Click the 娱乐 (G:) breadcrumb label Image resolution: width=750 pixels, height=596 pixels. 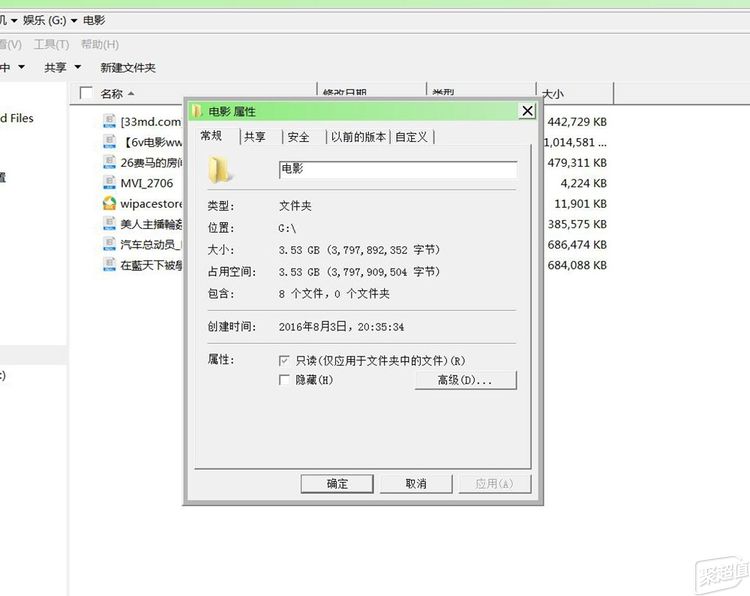click(x=44, y=21)
